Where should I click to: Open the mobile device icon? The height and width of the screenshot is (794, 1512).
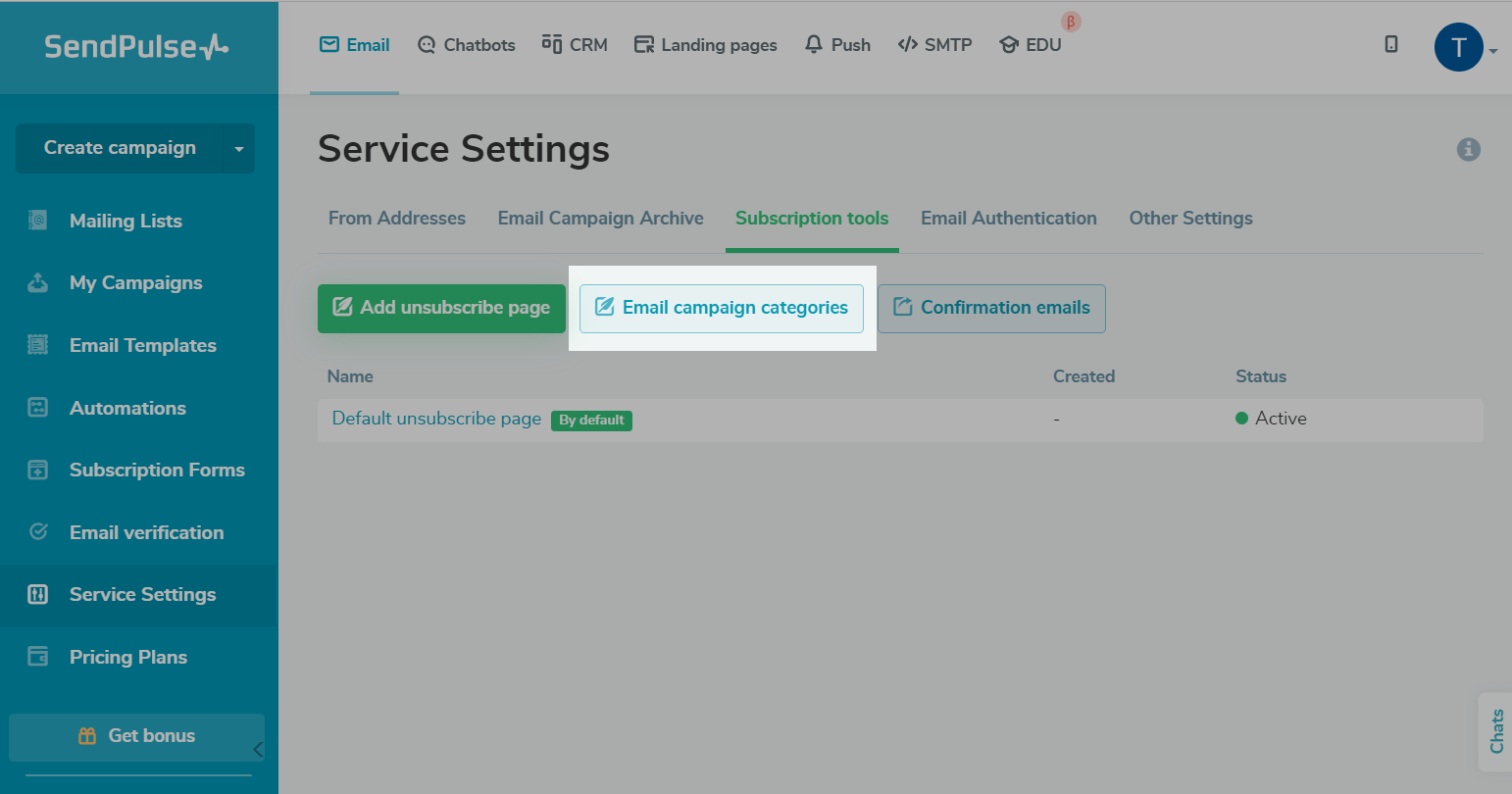pyautogui.click(x=1390, y=44)
